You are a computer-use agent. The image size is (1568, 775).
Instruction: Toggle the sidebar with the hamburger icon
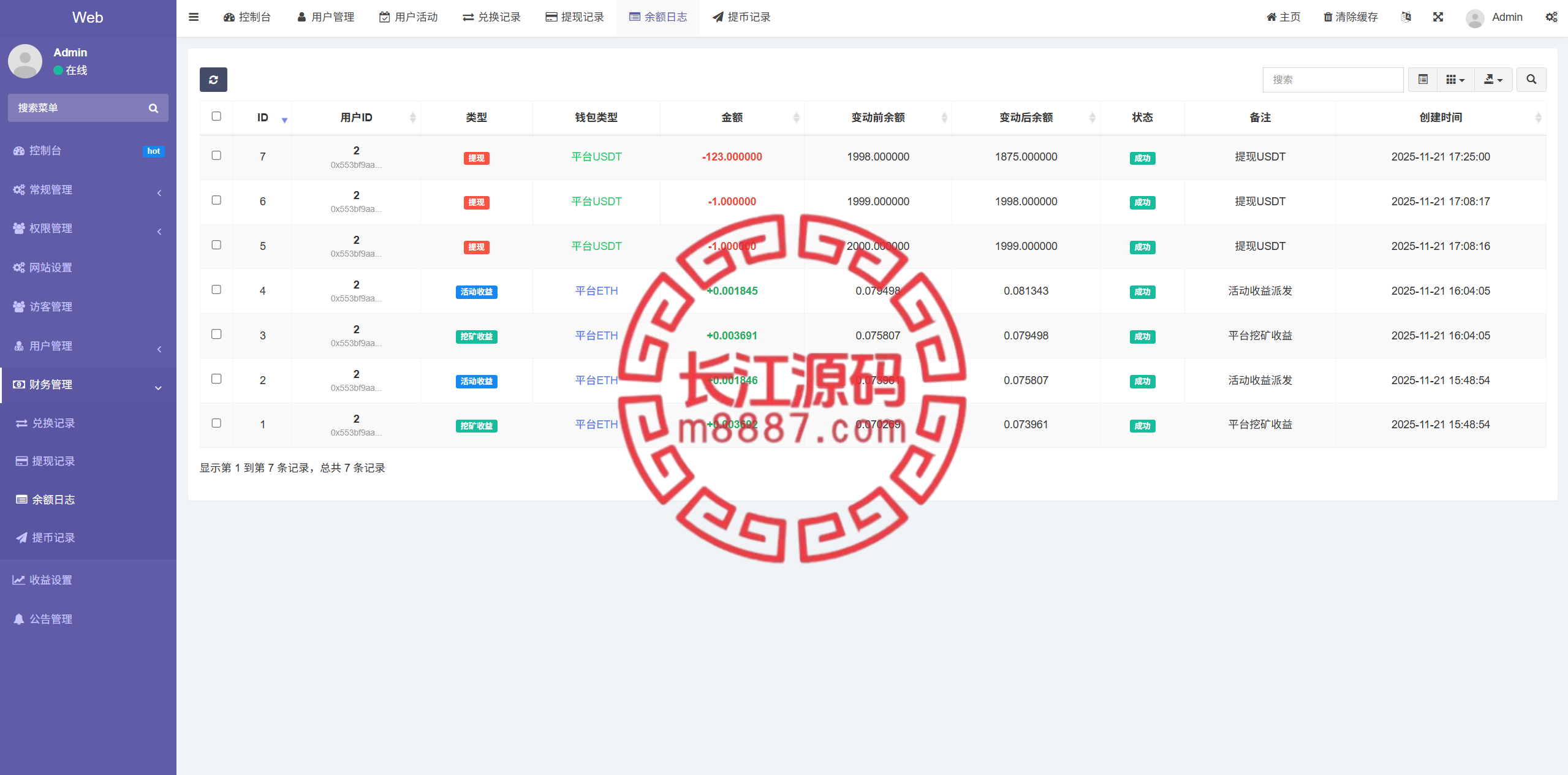[x=194, y=17]
